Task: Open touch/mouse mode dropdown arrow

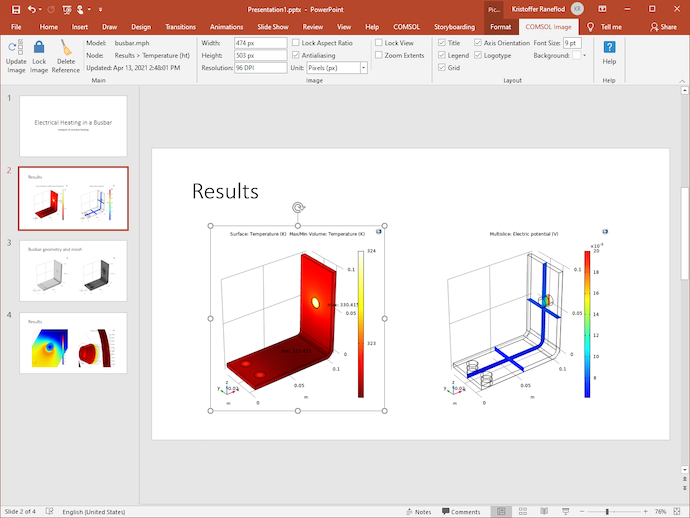Action: pos(89,9)
